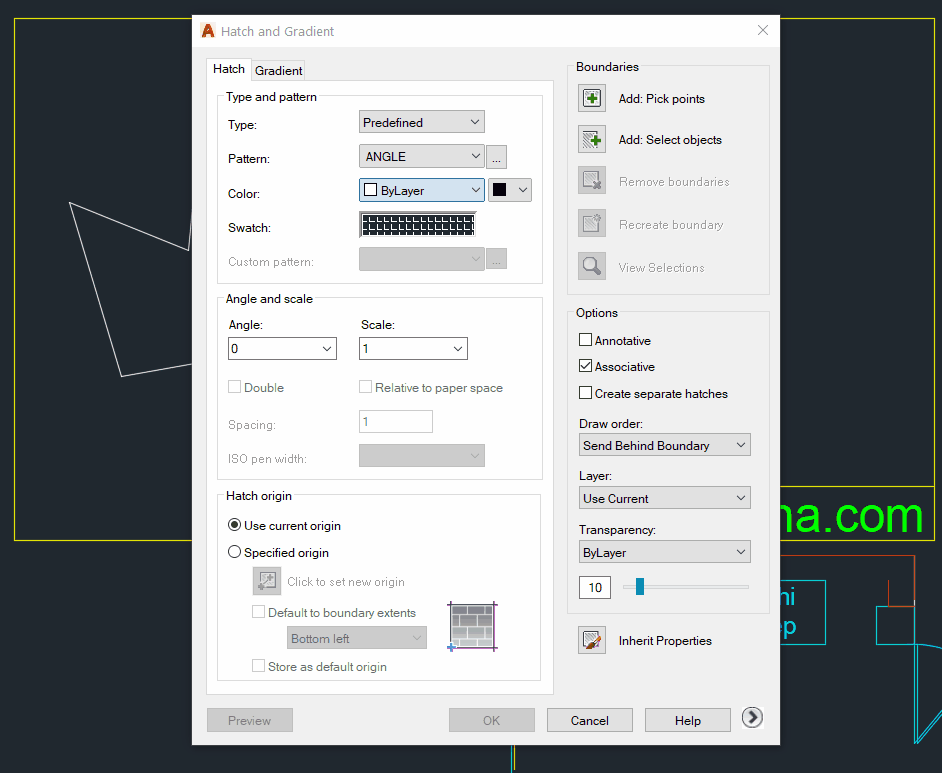Select the Hatch tab
Viewport: 942px width, 773px height.
(229, 69)
